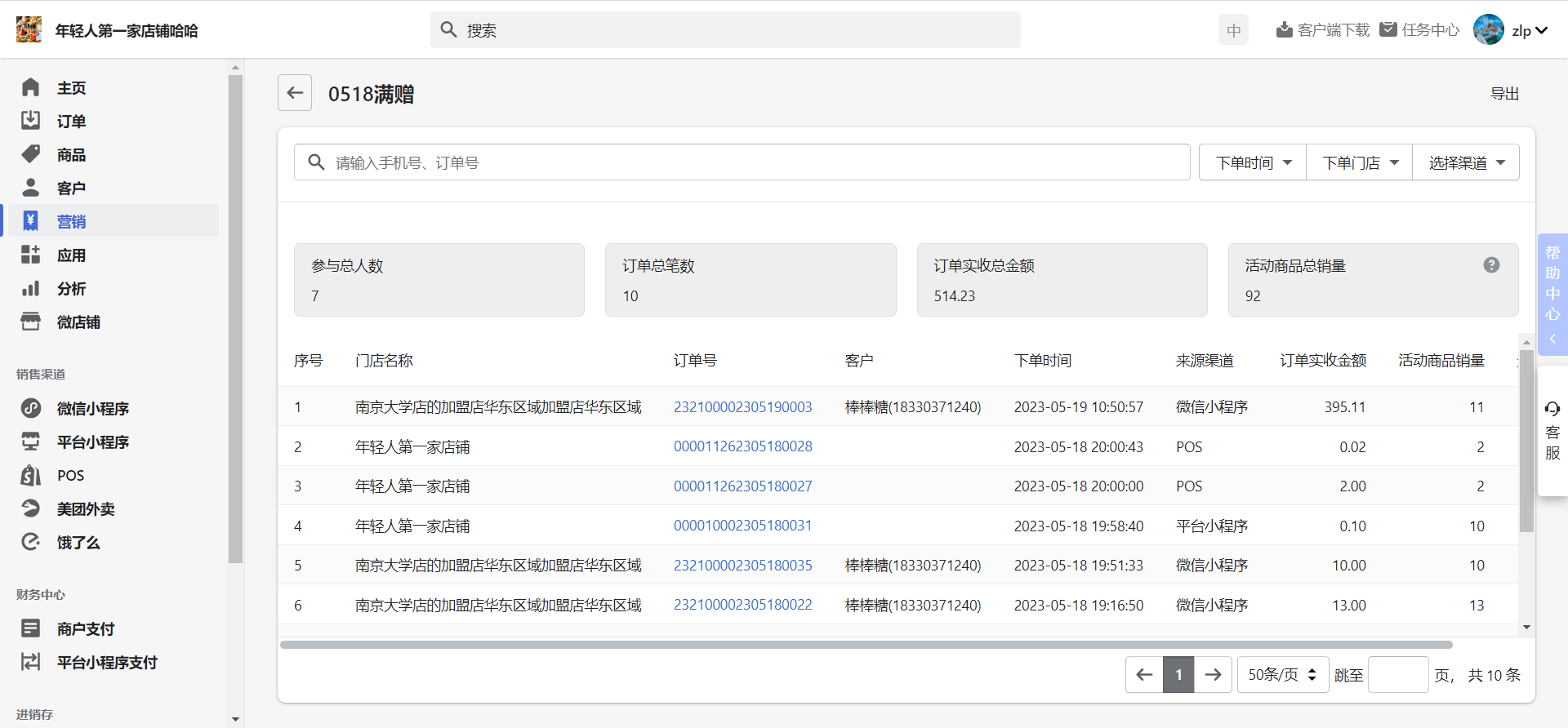The image size is (1568, 728).
Task: Open the 50条/页 page size selector
Action: coord(1283,675)
